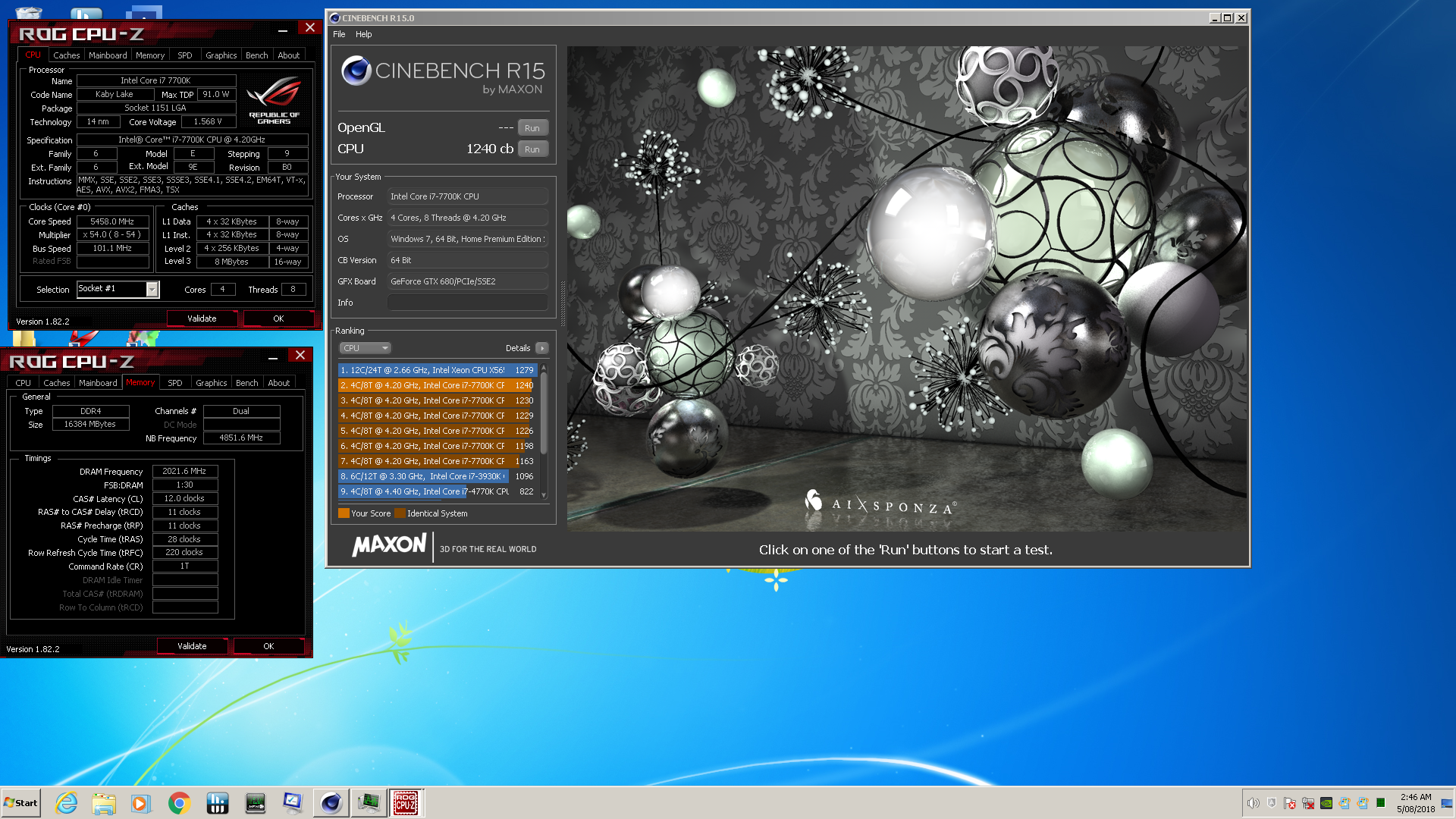The height and width of the screenshot is (819, 1456).
Task: Switch to Mainboard tab in upper CPU-Z
Action: pos(108,55)
